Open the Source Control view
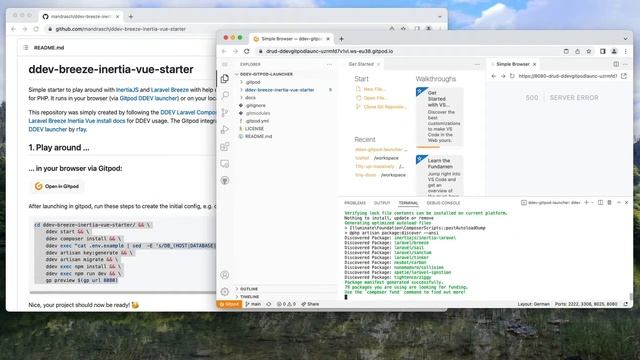This screenshot has width=640, height=360. pos(225,113)
